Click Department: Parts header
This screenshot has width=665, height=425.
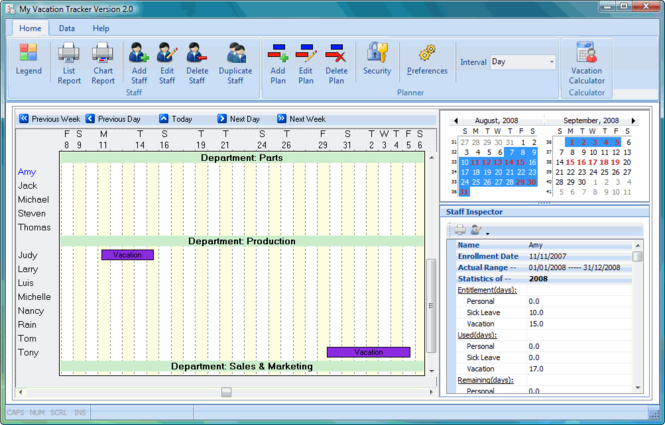click(242, 158)
